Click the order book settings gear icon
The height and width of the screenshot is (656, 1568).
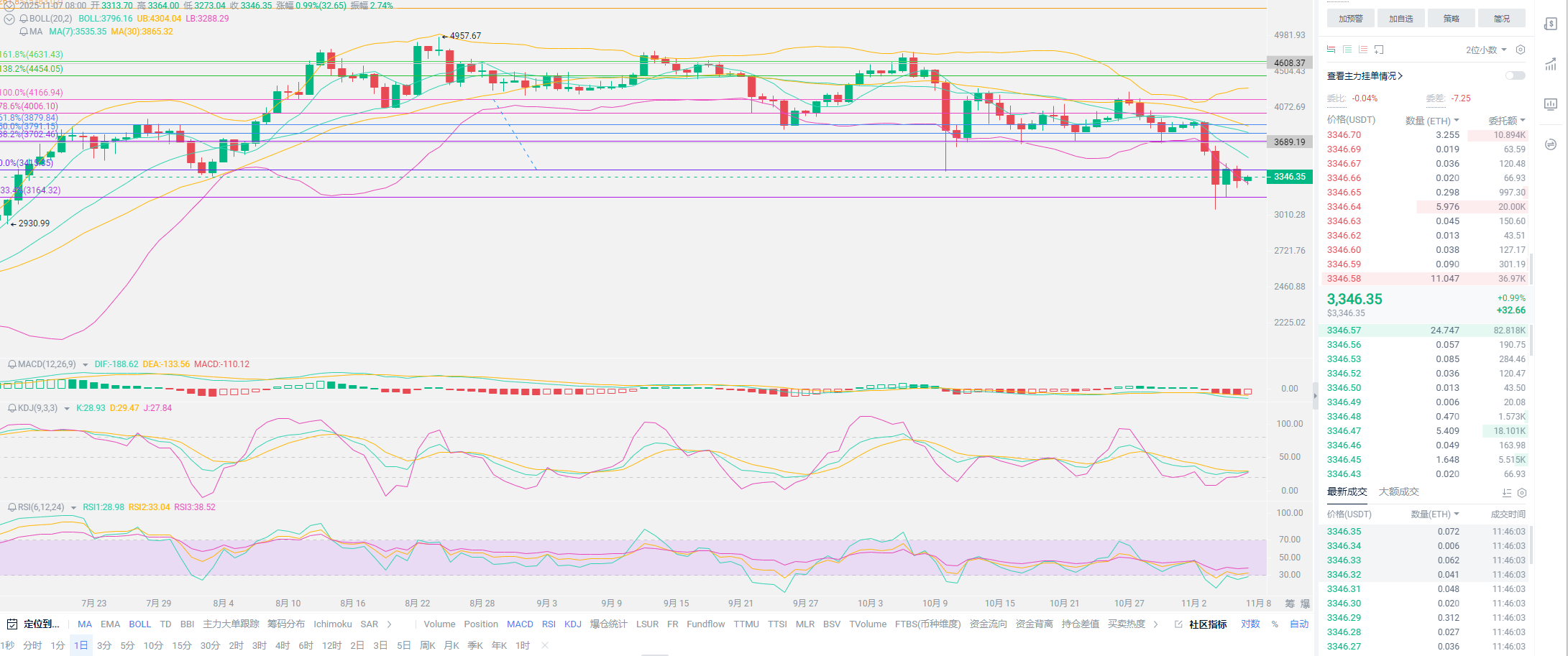pyautogui.click(x=1520, y=50)
